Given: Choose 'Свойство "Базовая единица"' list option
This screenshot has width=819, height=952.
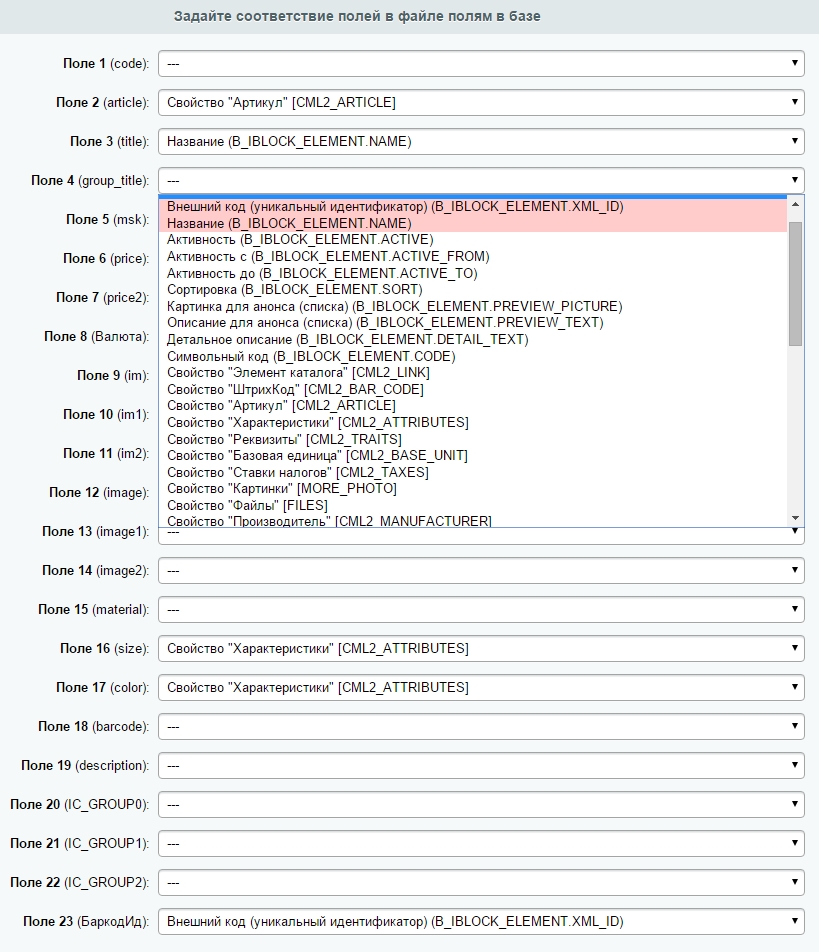Looking at the screenshot, I should pos(317,455).
